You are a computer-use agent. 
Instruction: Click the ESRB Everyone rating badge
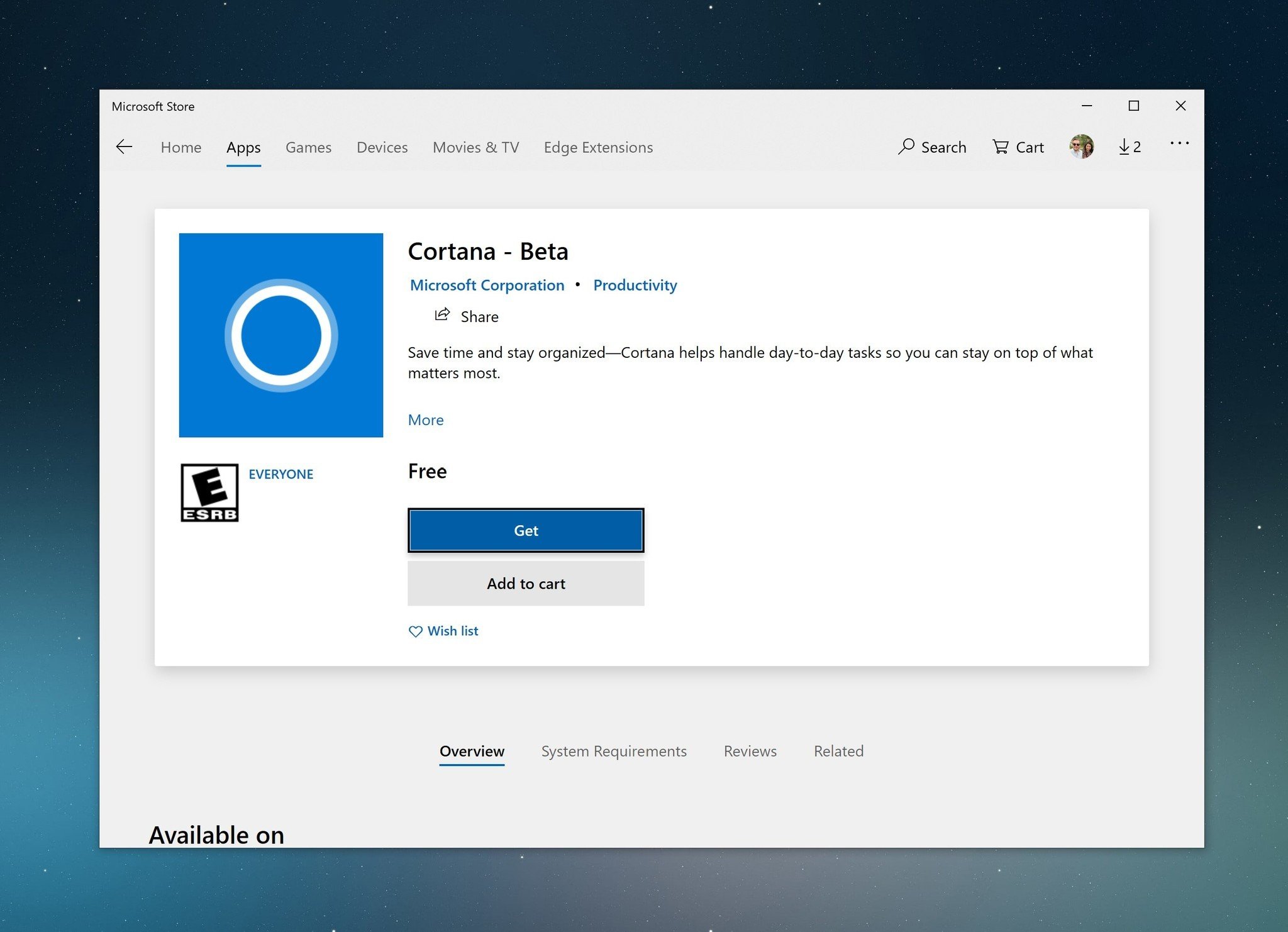[x=209, y=492]
